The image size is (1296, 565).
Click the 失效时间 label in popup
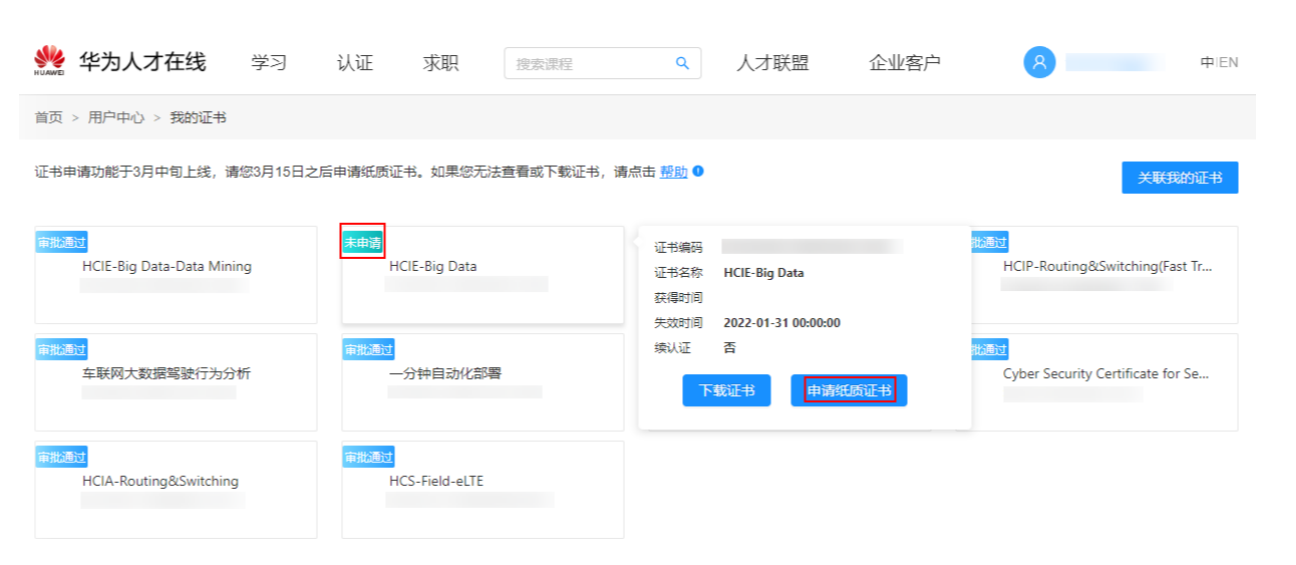click(x=679, y=323)
